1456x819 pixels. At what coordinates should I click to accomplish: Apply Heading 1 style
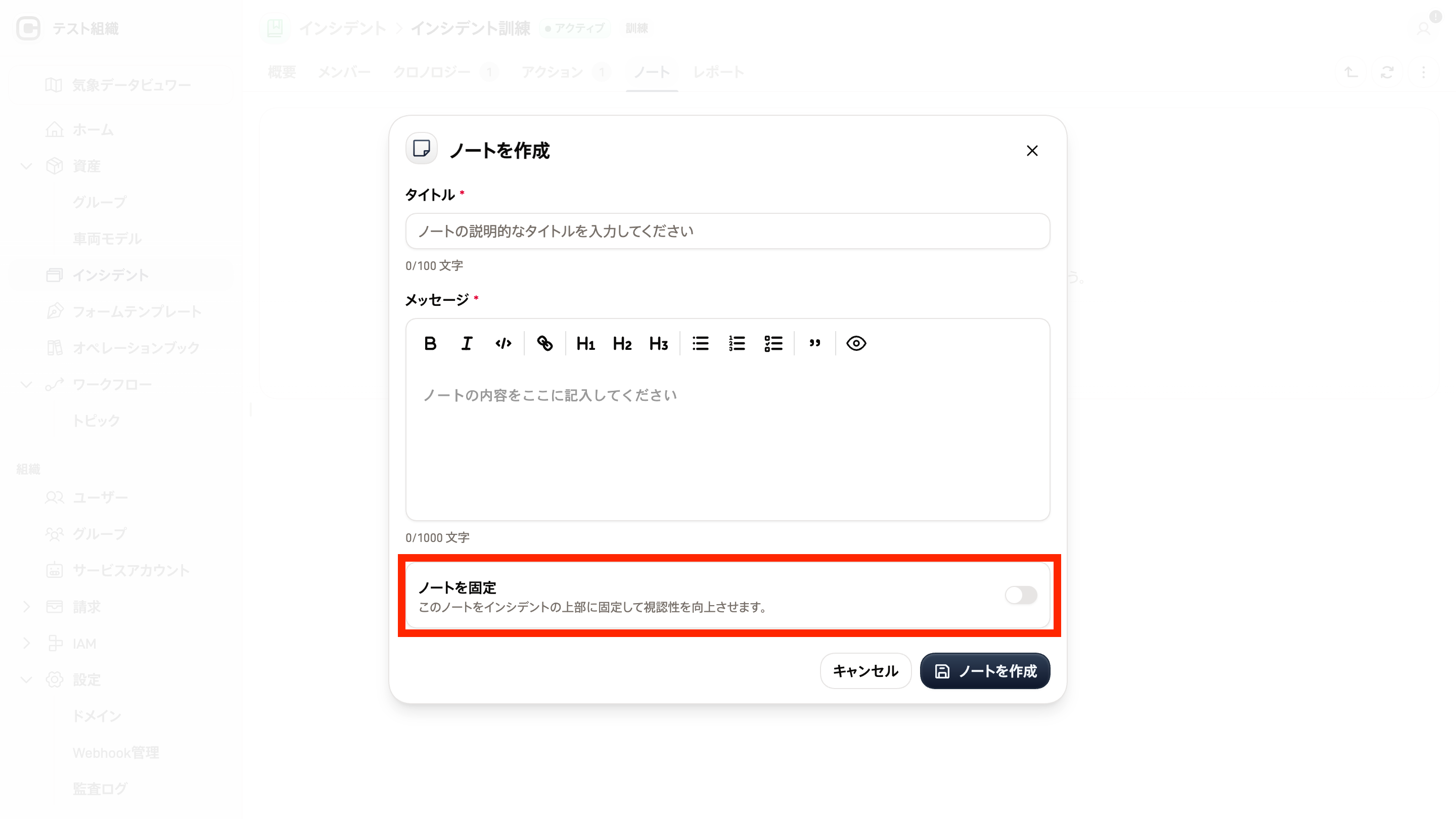pos(585,343)
